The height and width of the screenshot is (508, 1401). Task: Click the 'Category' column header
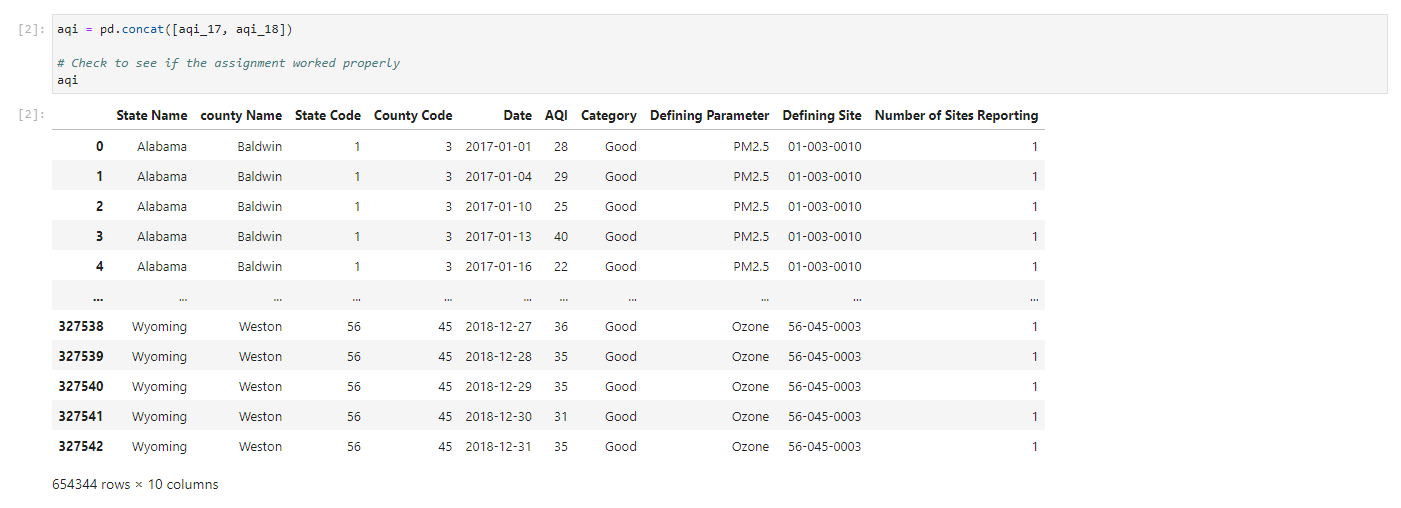point(609,116)
